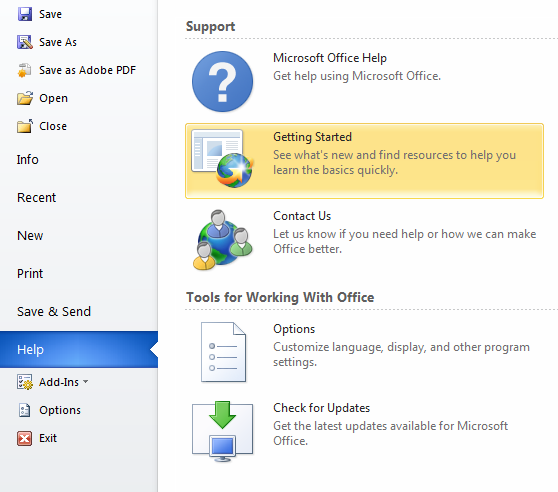Click the Save as Adobe PDF icon
558x492 pixels.
(25, 70)
